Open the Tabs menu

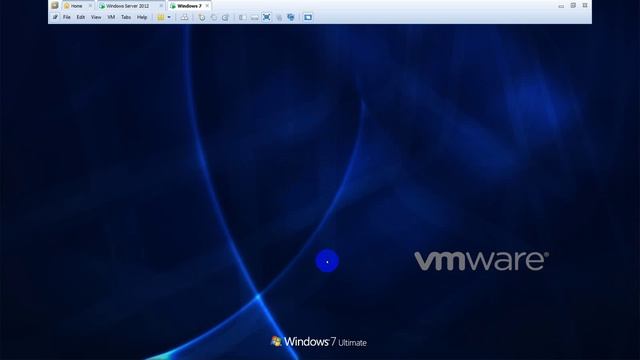(126, 17)
